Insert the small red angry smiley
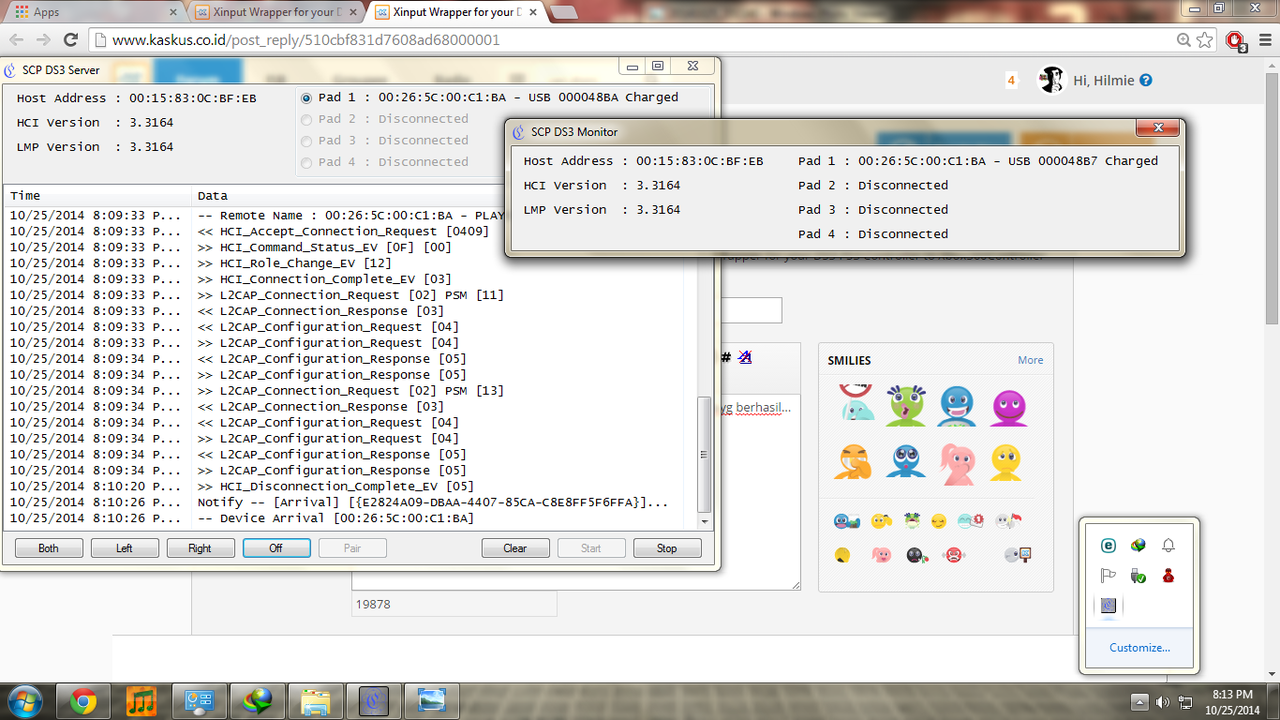This screenshot has height=720, width=1280. [954, 555]
